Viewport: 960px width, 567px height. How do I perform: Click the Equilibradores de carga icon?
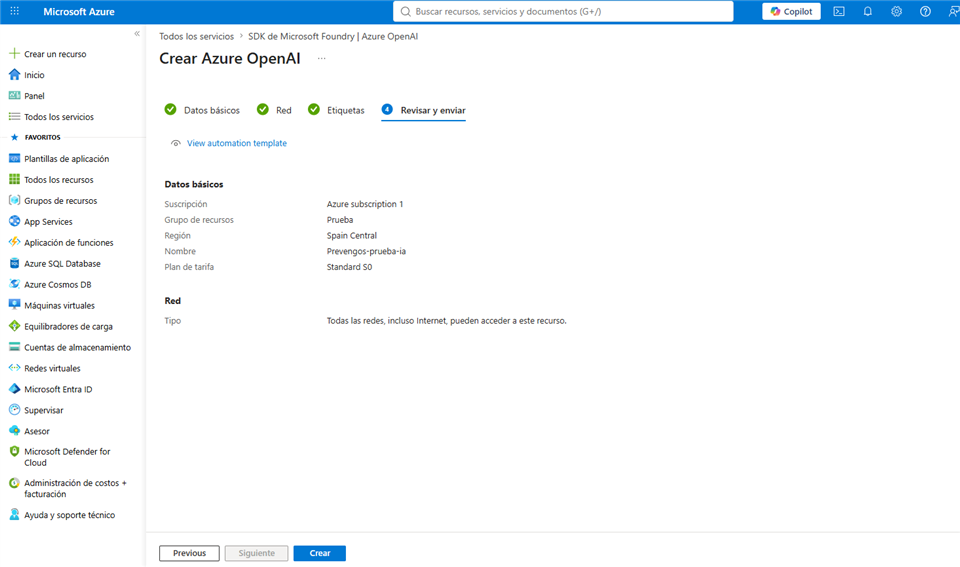14,326
